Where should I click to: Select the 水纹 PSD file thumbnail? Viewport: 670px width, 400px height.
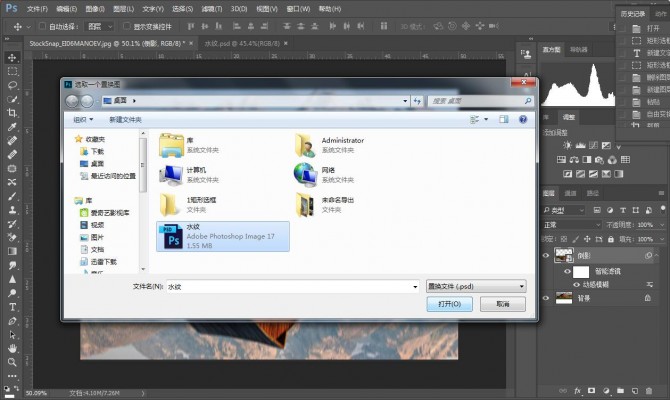click(x=171, y=237)
